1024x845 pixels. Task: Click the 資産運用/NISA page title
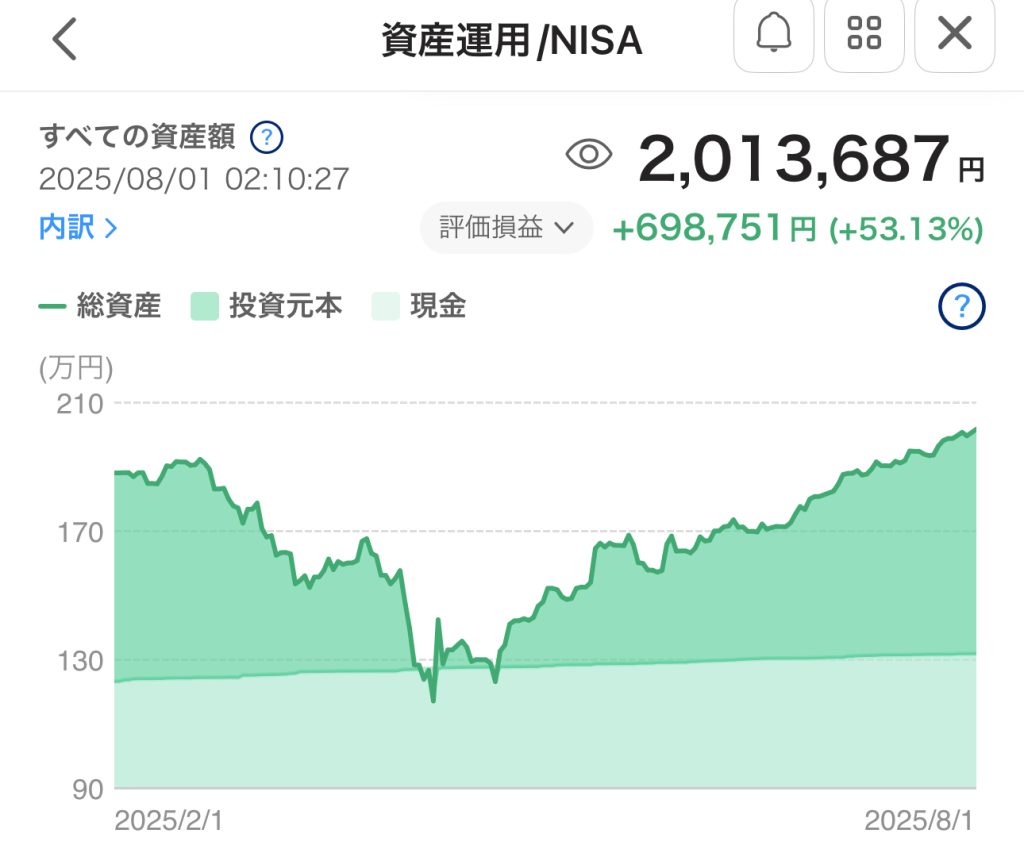point(512,40)
